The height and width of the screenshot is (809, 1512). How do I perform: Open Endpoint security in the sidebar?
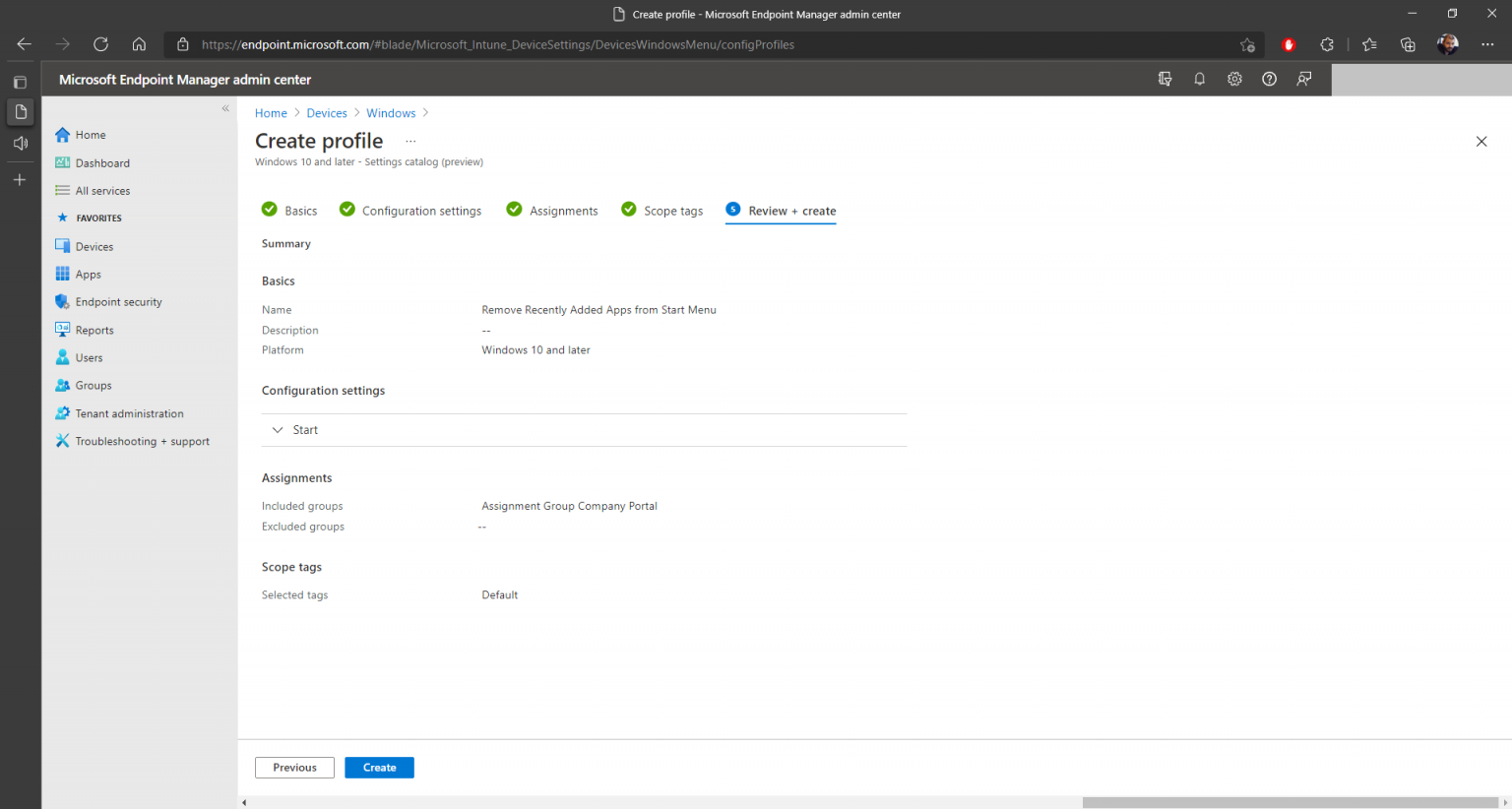118,302
